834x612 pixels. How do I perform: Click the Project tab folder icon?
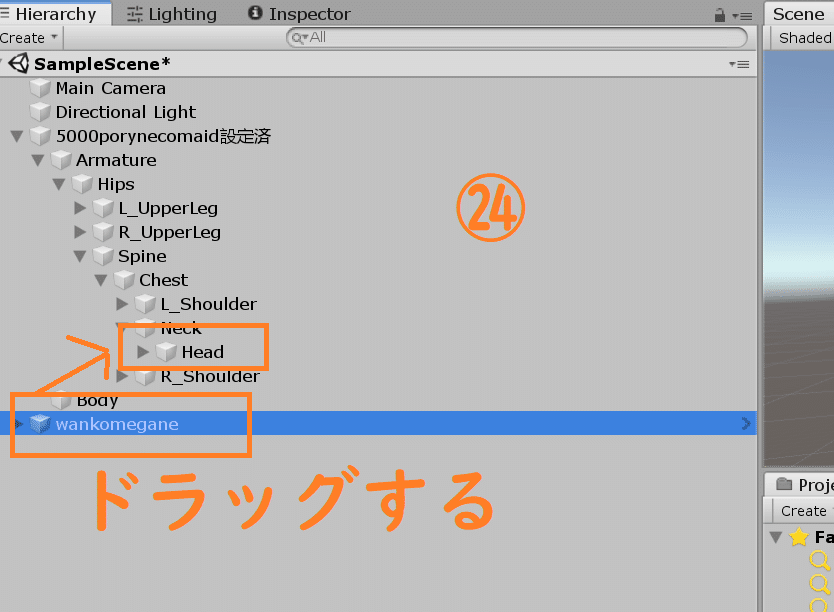pos(783,484)
